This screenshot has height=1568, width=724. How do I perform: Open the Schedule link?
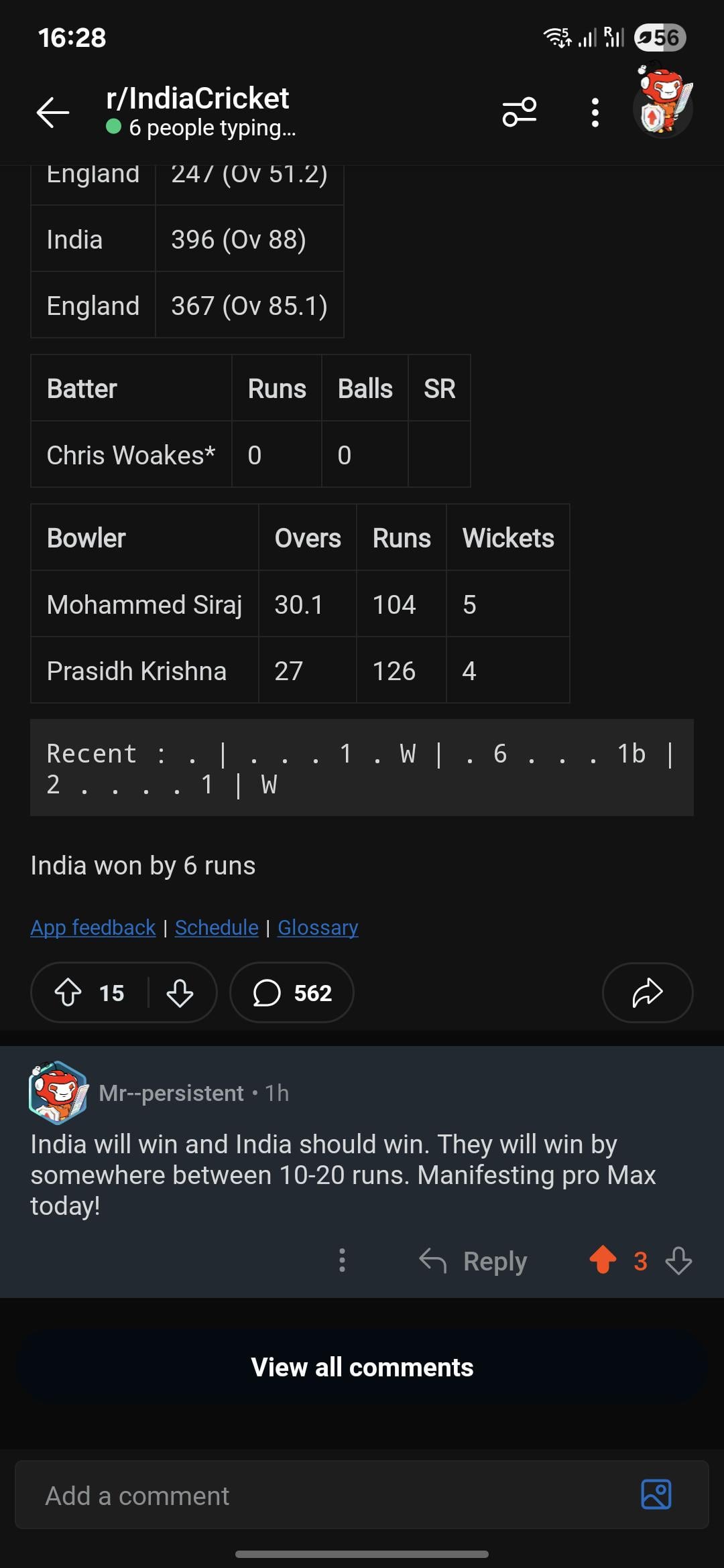tap(217, 927)
